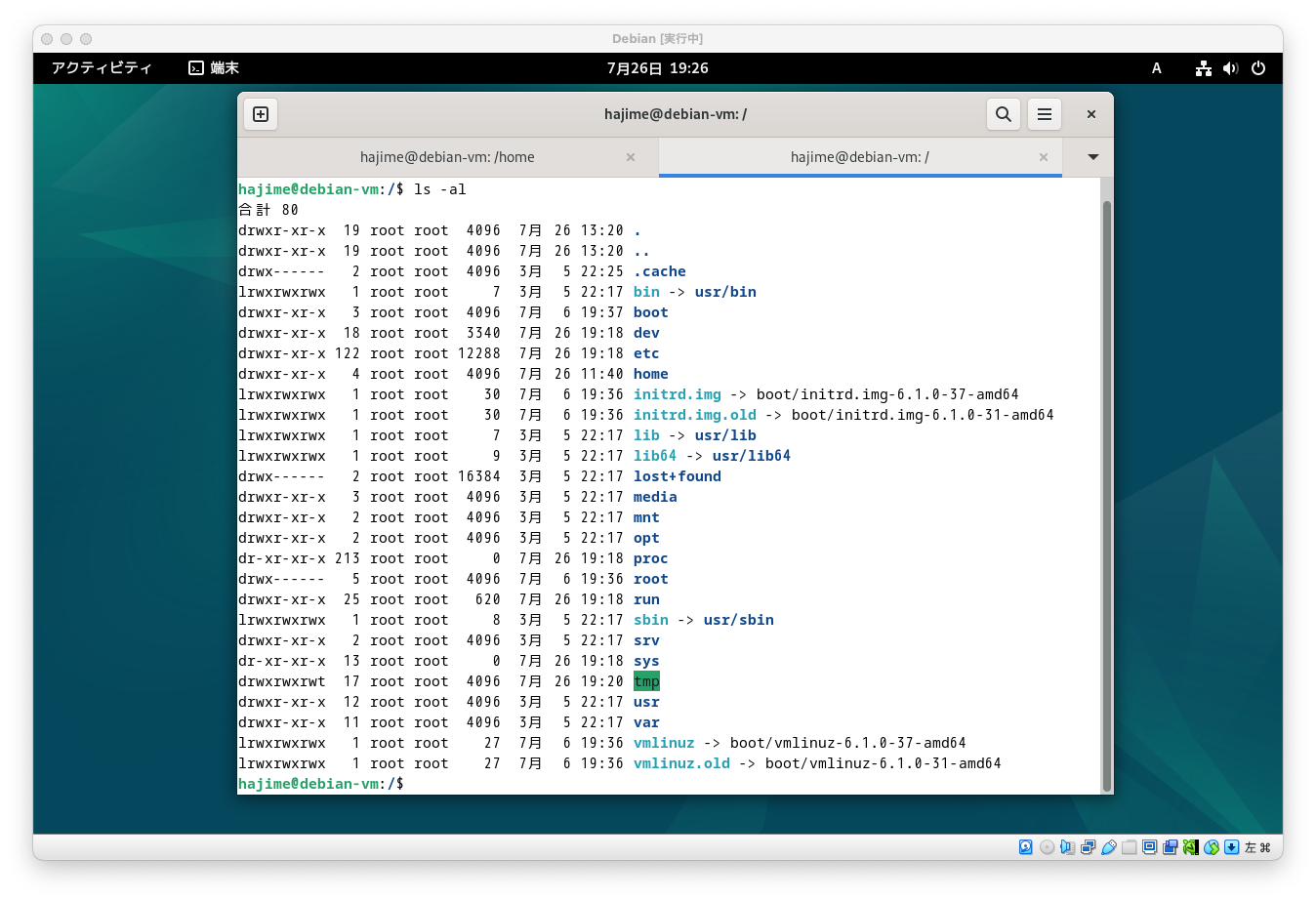Open the terminal hamburger menu

(1044, 114)
